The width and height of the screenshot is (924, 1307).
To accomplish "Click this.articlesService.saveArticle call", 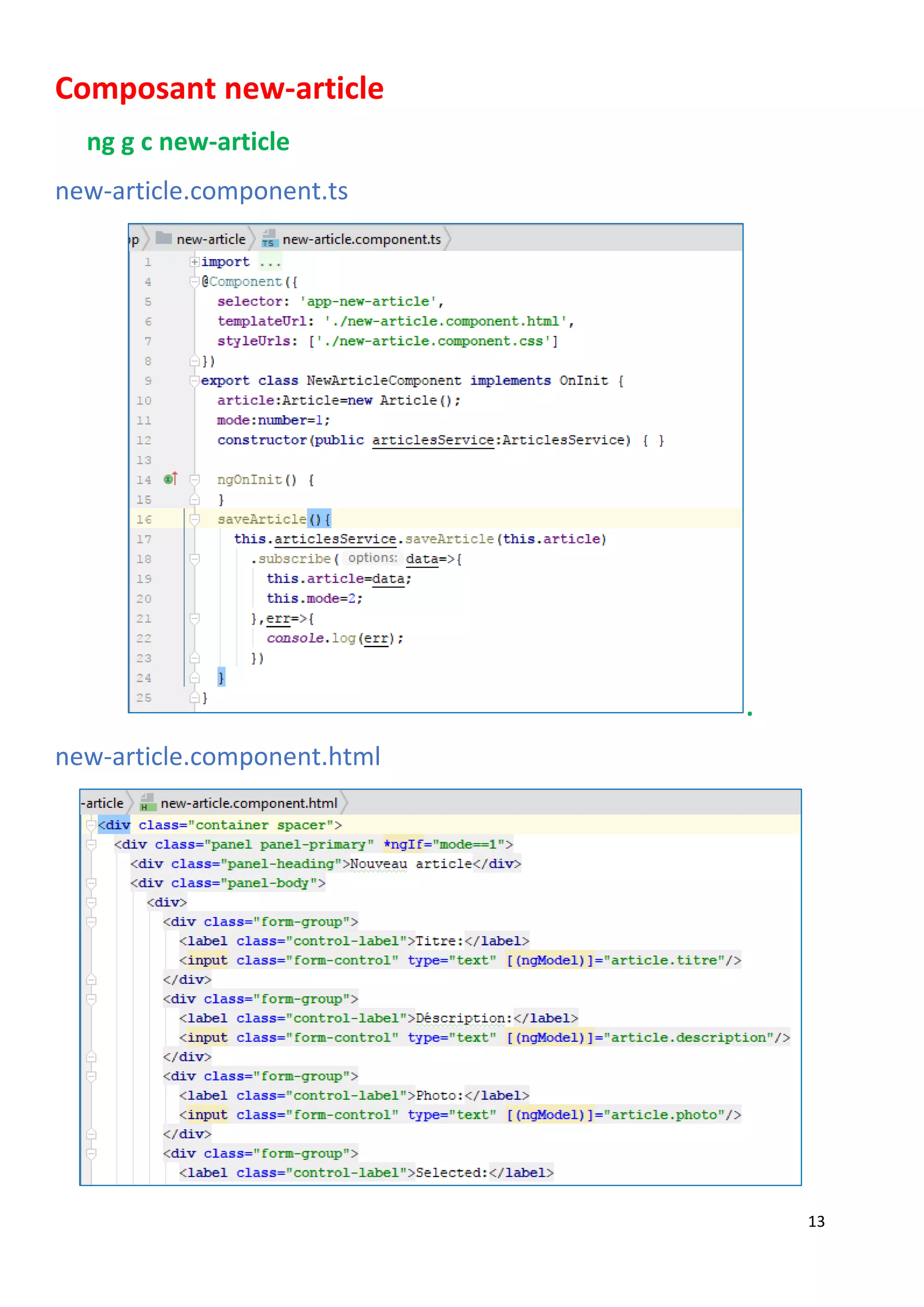I will [x=420, y=539].
